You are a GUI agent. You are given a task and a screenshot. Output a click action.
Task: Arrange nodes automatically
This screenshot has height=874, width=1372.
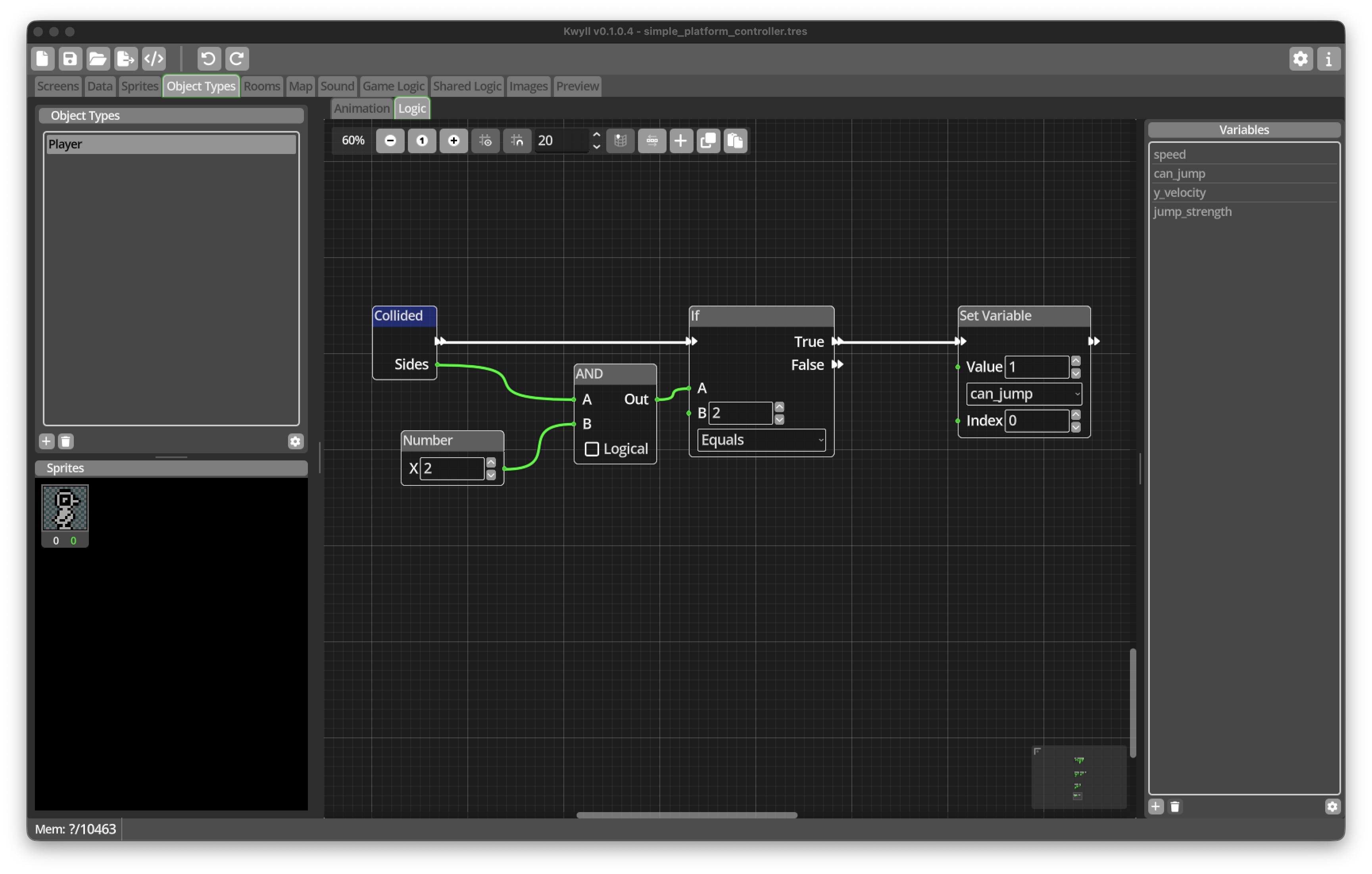click(x=652, y=140)
